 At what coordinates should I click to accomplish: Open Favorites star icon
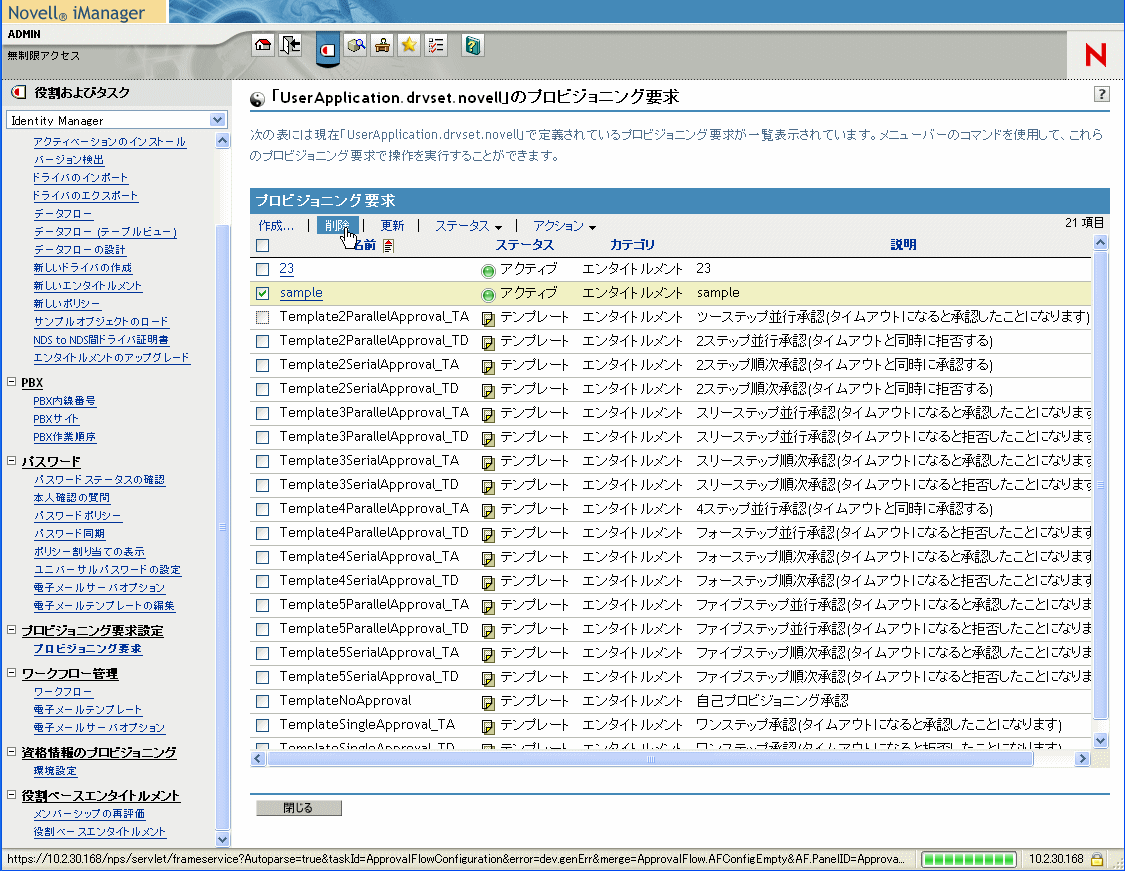point(409,46)
